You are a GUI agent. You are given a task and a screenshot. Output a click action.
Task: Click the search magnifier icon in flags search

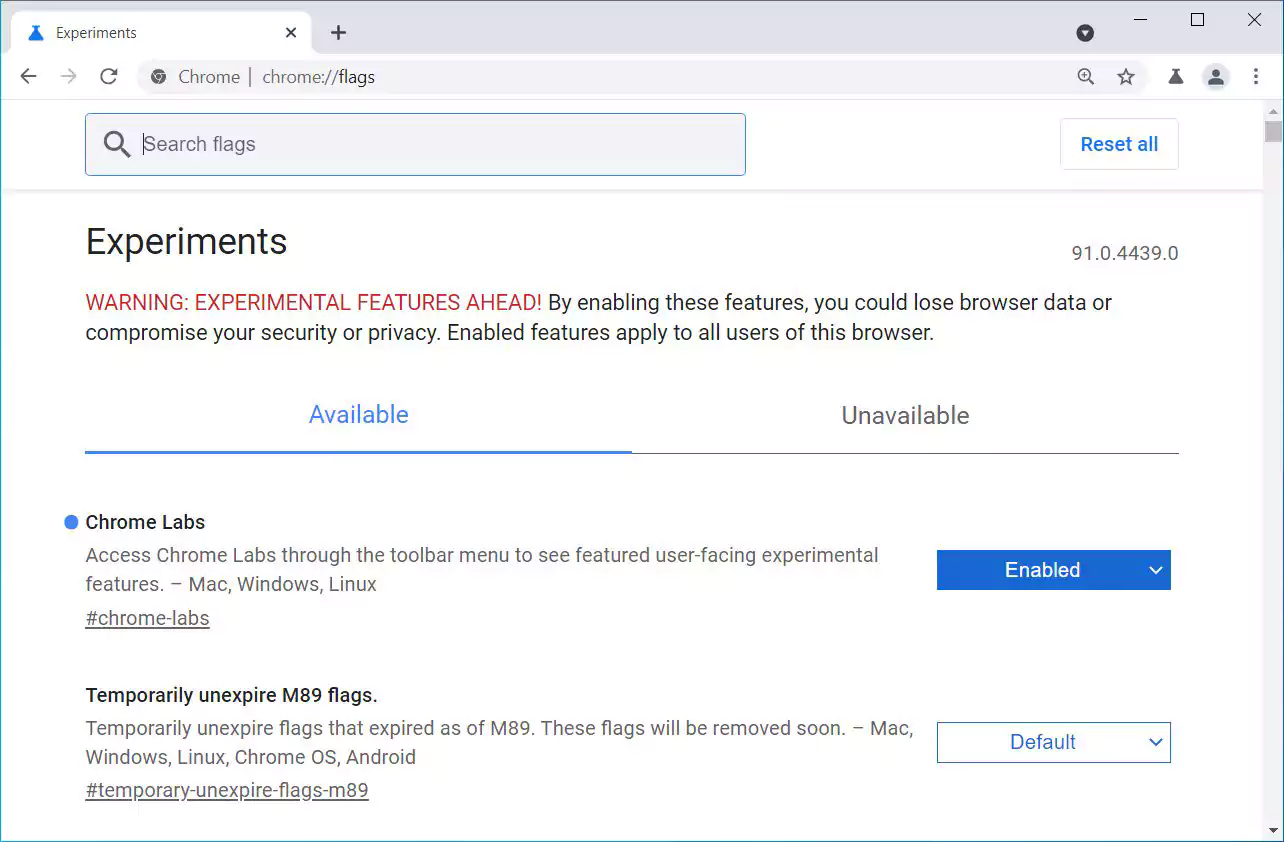tap(117, 144)
